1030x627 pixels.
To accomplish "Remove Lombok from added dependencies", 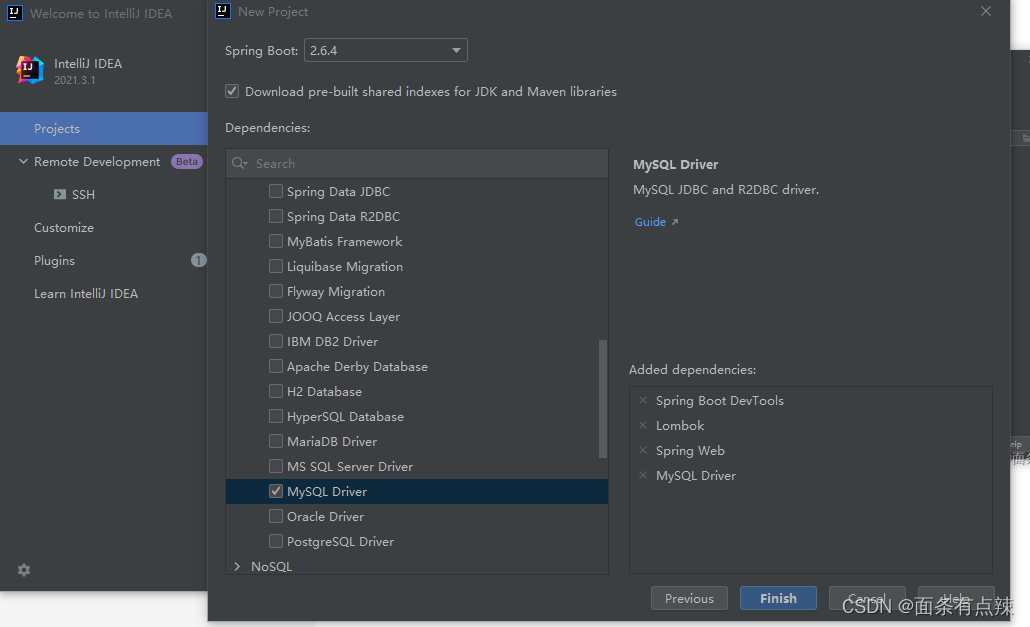I will (x=643, y=425).
